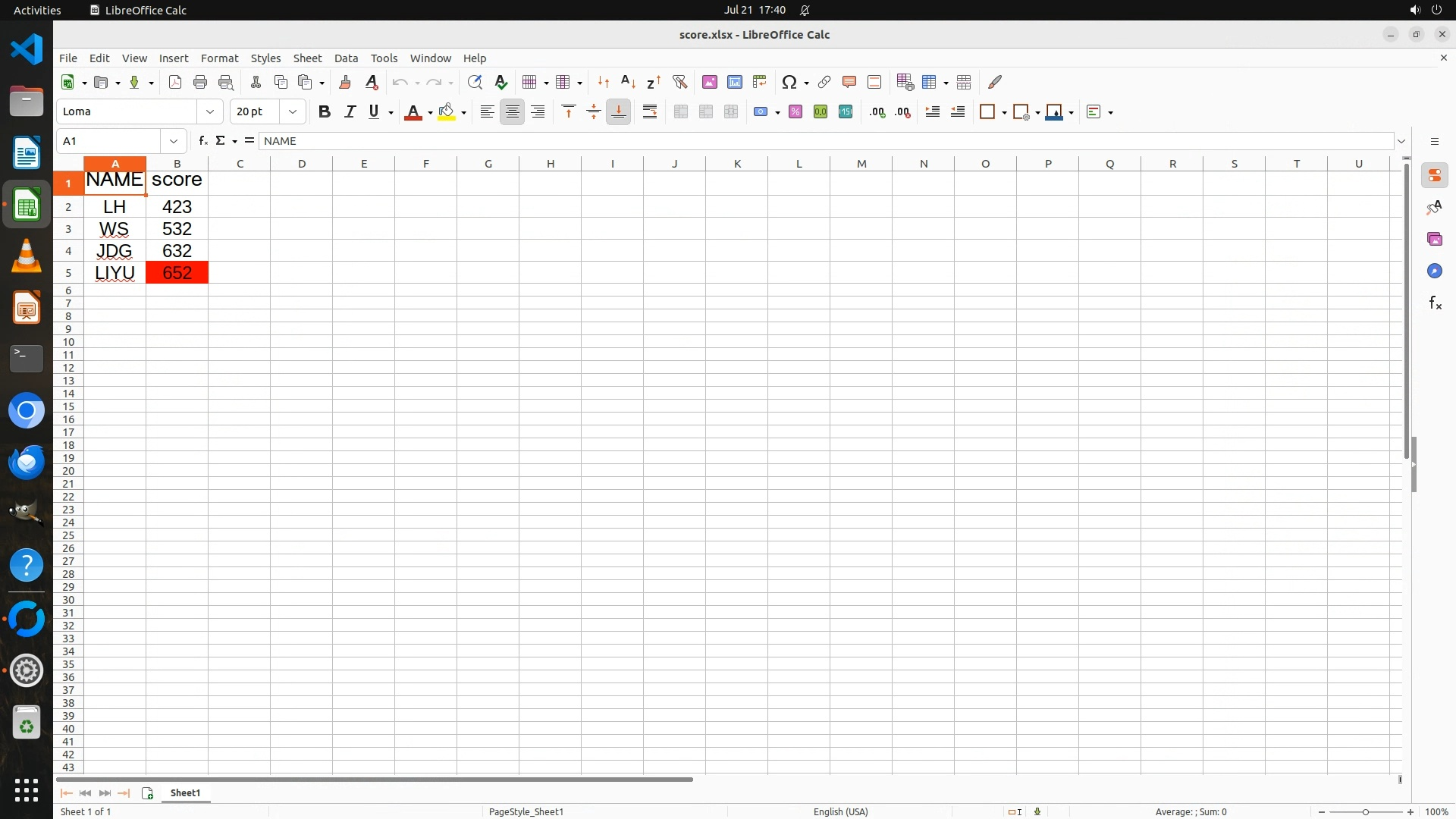The height and width of the screenshot is (819, 1456).
Task: Expand the font name dropdown
Action: click(210, 112)
